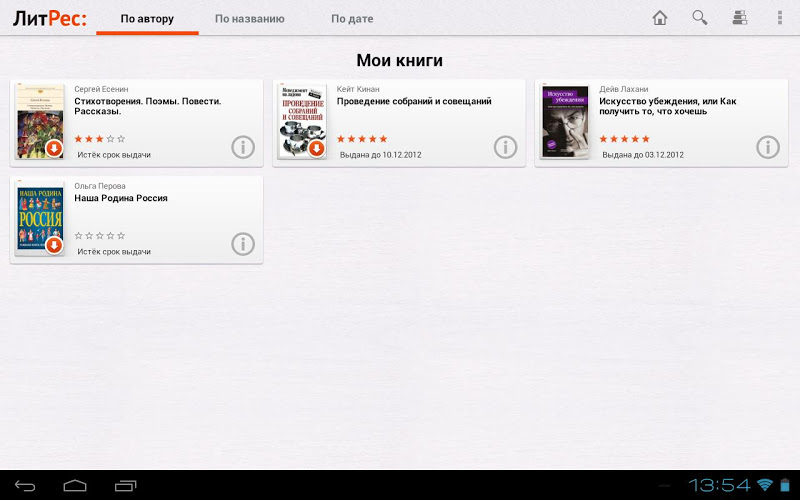Open the home icon in top bar
The height and width of the screenshot is (500, 800).
click(660, 18)
